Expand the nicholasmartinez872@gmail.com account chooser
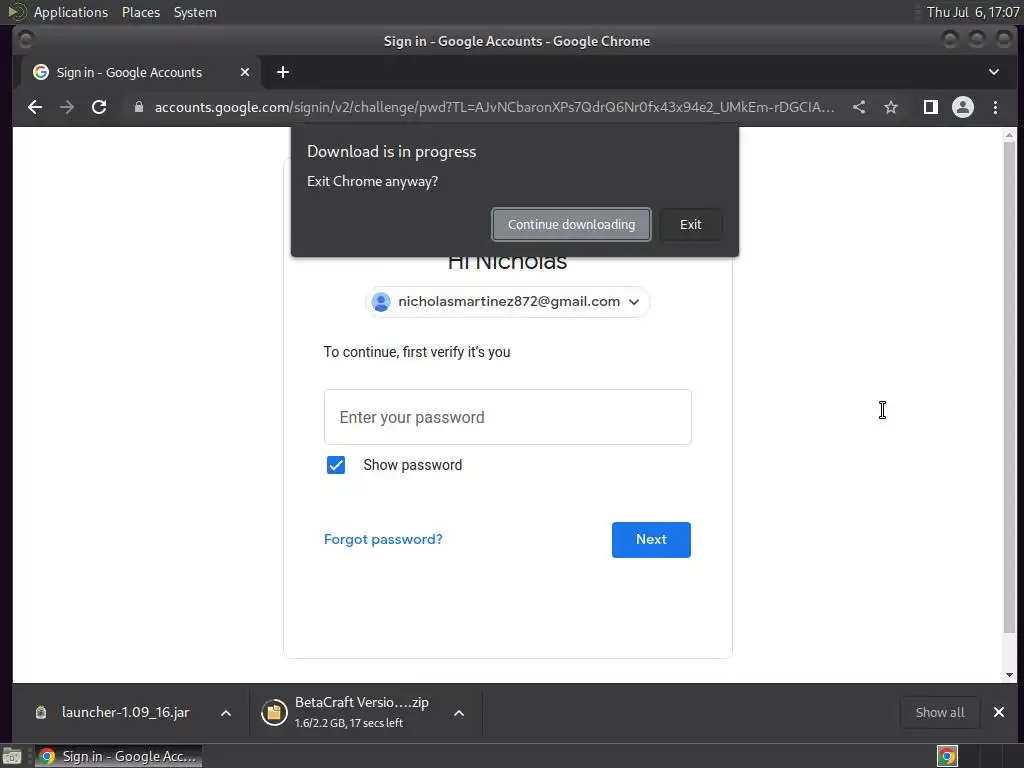This screenshot has width=1024, height=768. pyautogui.click(x=507, y=302)
